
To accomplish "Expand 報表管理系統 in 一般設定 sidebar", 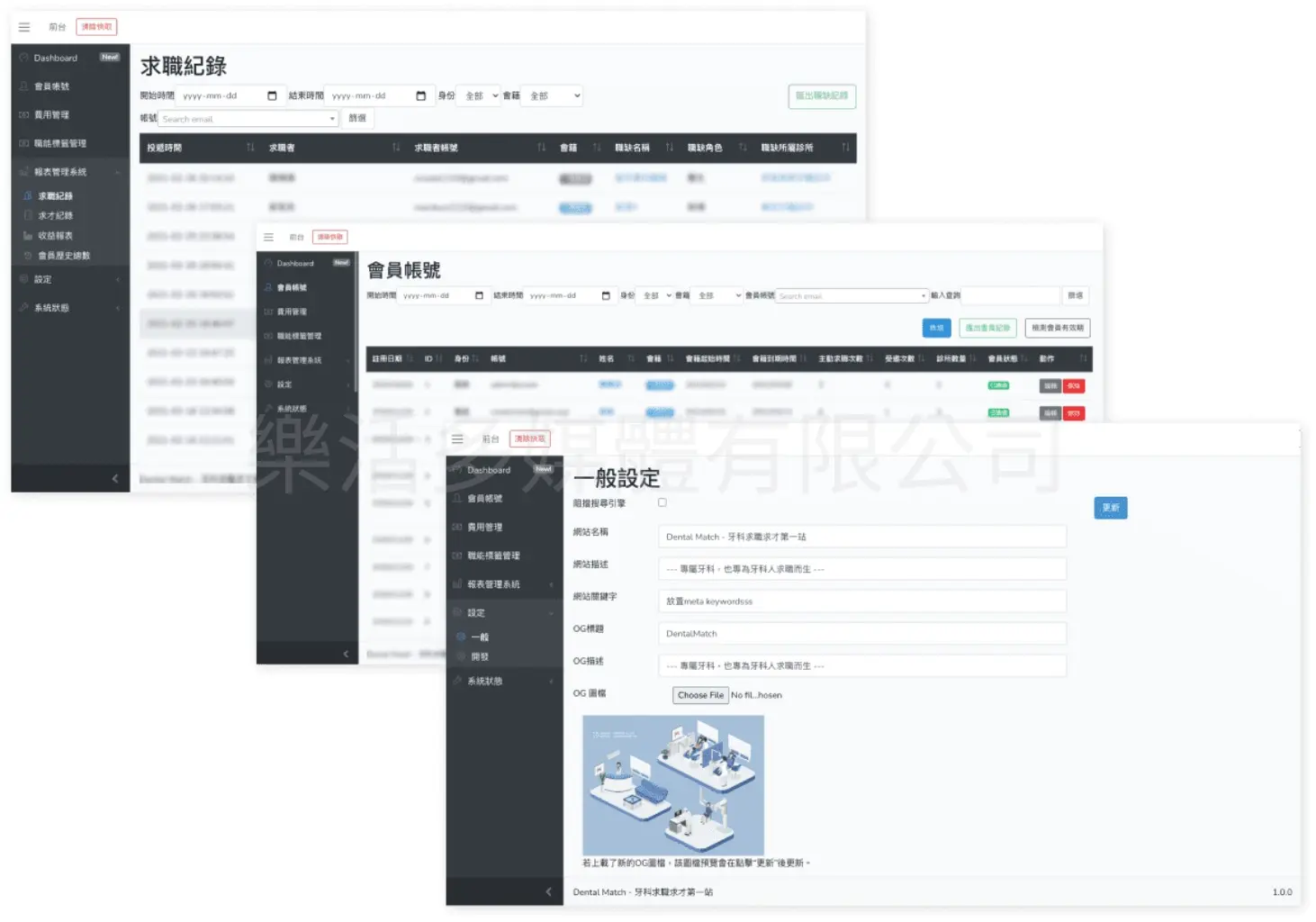I will point(504,584).
